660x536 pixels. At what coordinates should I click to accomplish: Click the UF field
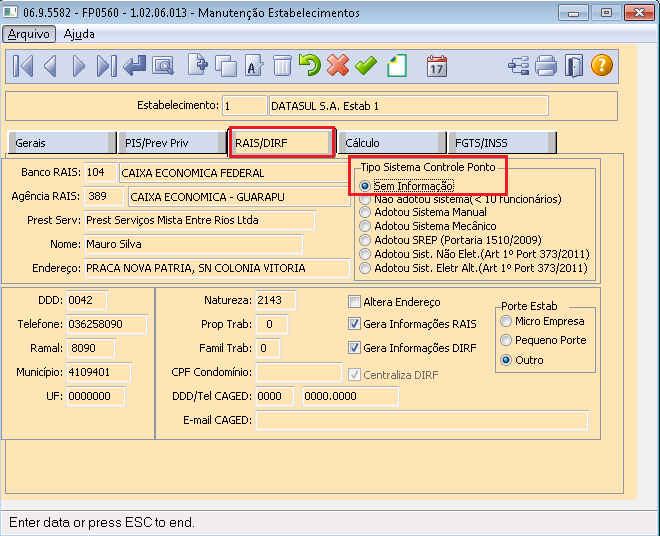(96, 396)
